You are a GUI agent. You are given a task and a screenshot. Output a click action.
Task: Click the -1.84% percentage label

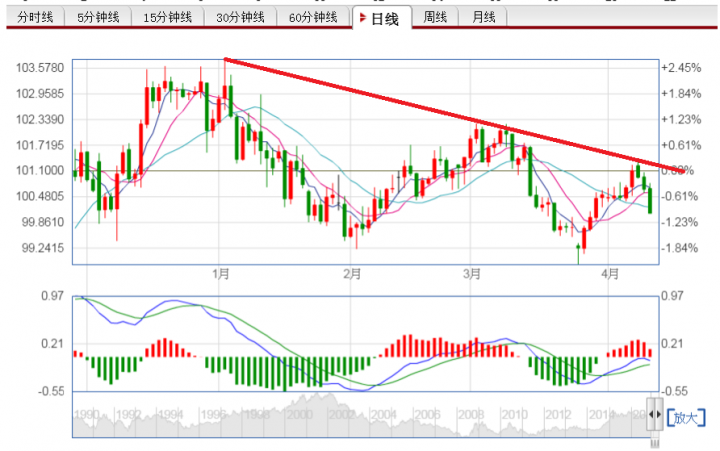(x=681, y=248)
